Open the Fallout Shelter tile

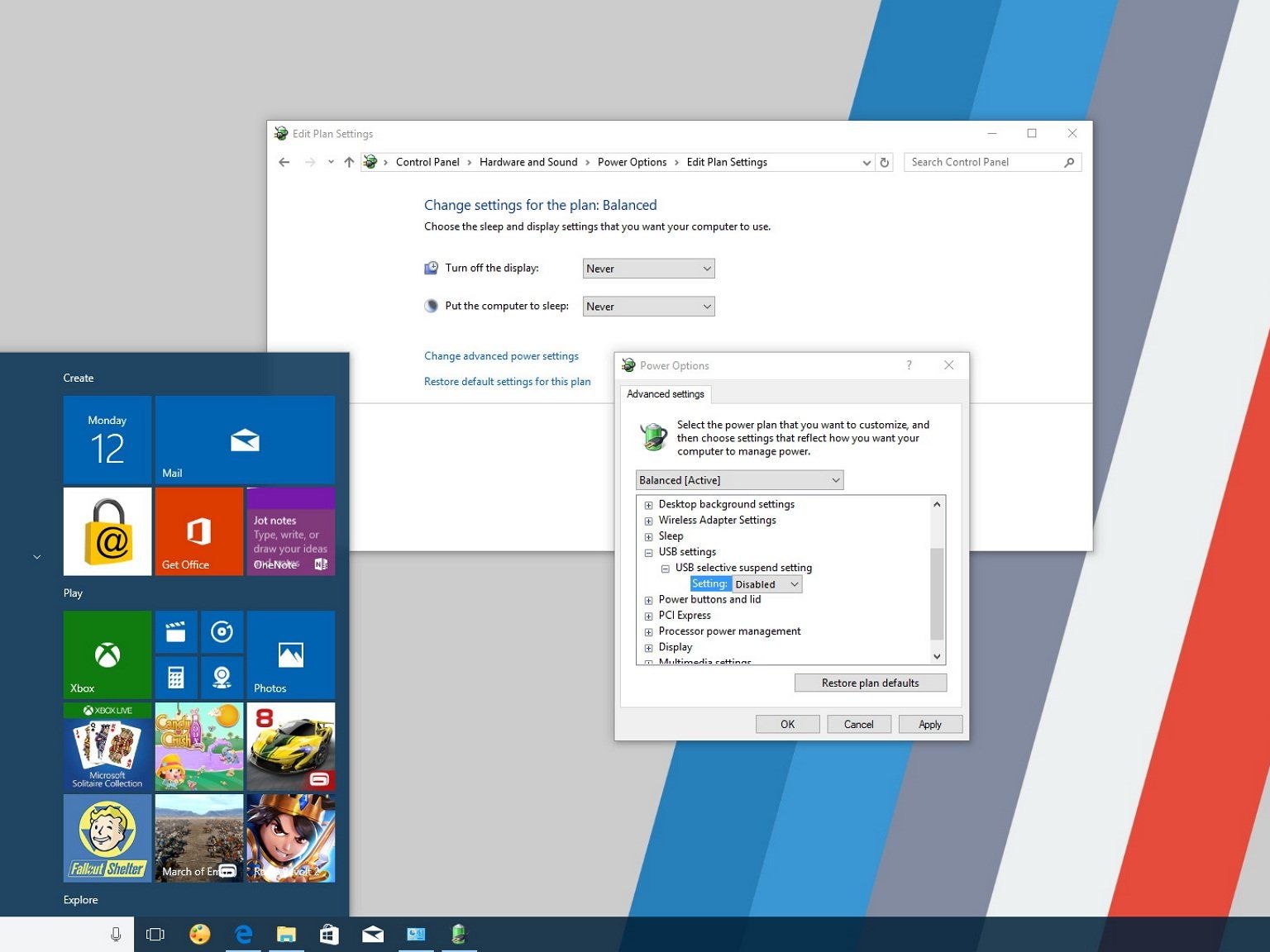tap(107, 838)
